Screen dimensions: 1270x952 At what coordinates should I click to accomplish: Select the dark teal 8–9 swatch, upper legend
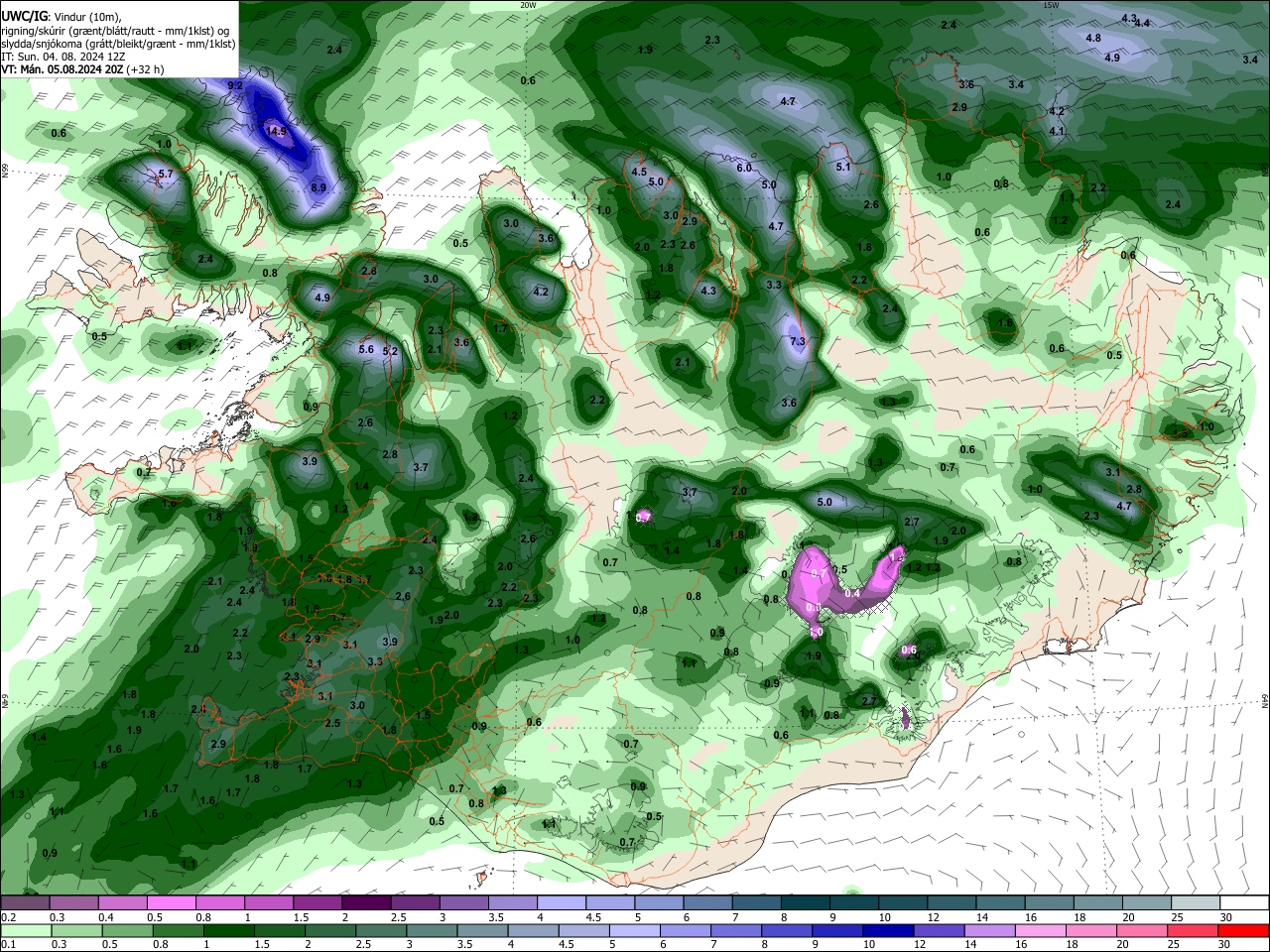point(806,903)
